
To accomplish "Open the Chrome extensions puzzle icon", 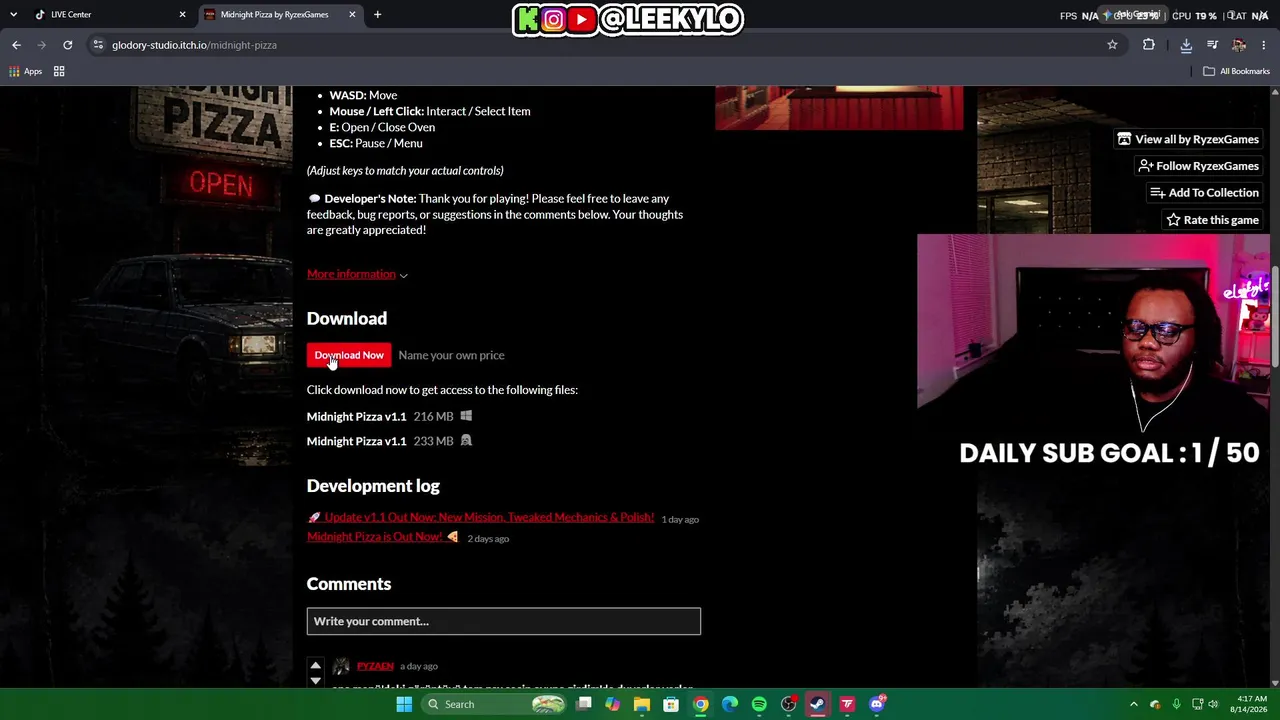I will pos(1148,45).
